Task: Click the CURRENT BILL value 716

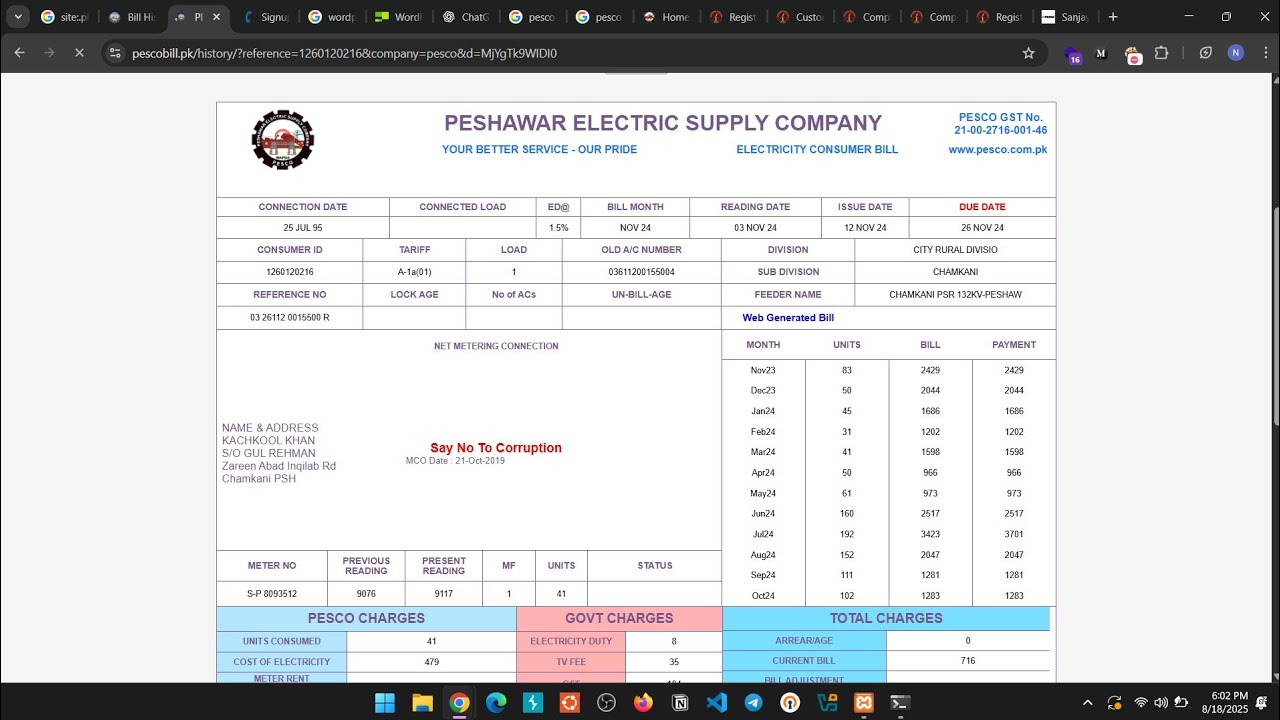Action: coord(968,661)
